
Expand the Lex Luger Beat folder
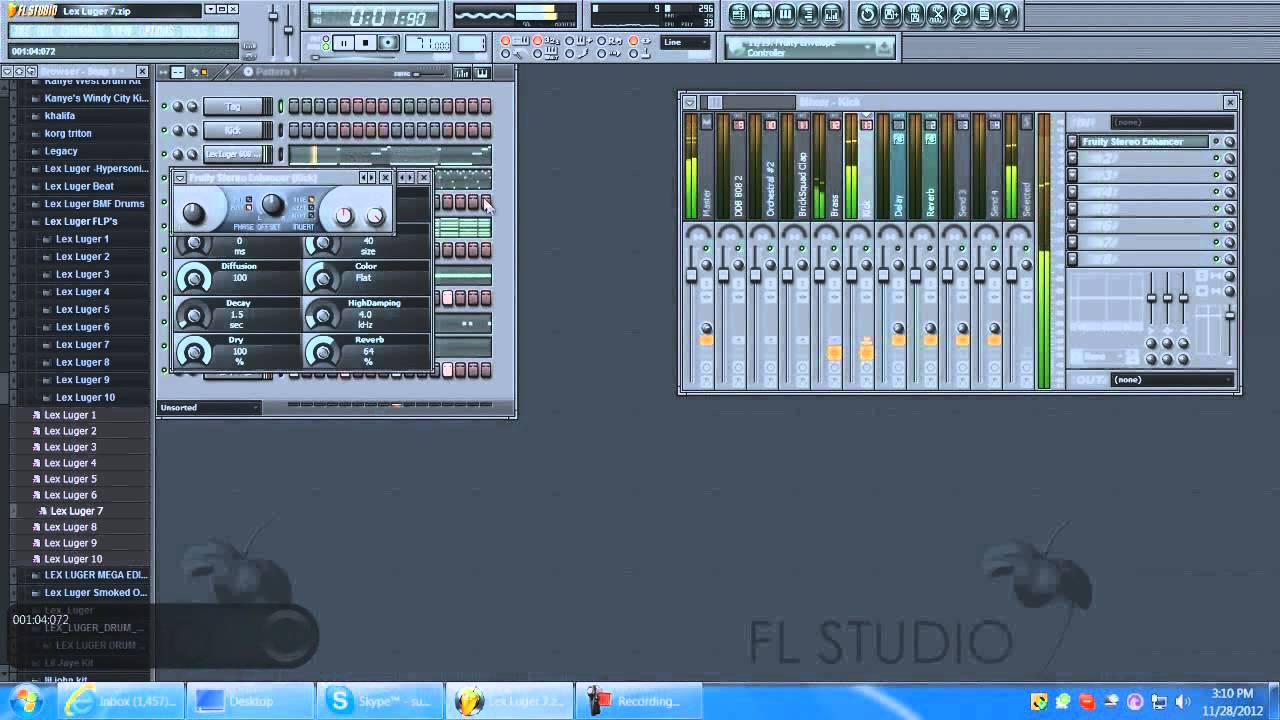[78, 186]
